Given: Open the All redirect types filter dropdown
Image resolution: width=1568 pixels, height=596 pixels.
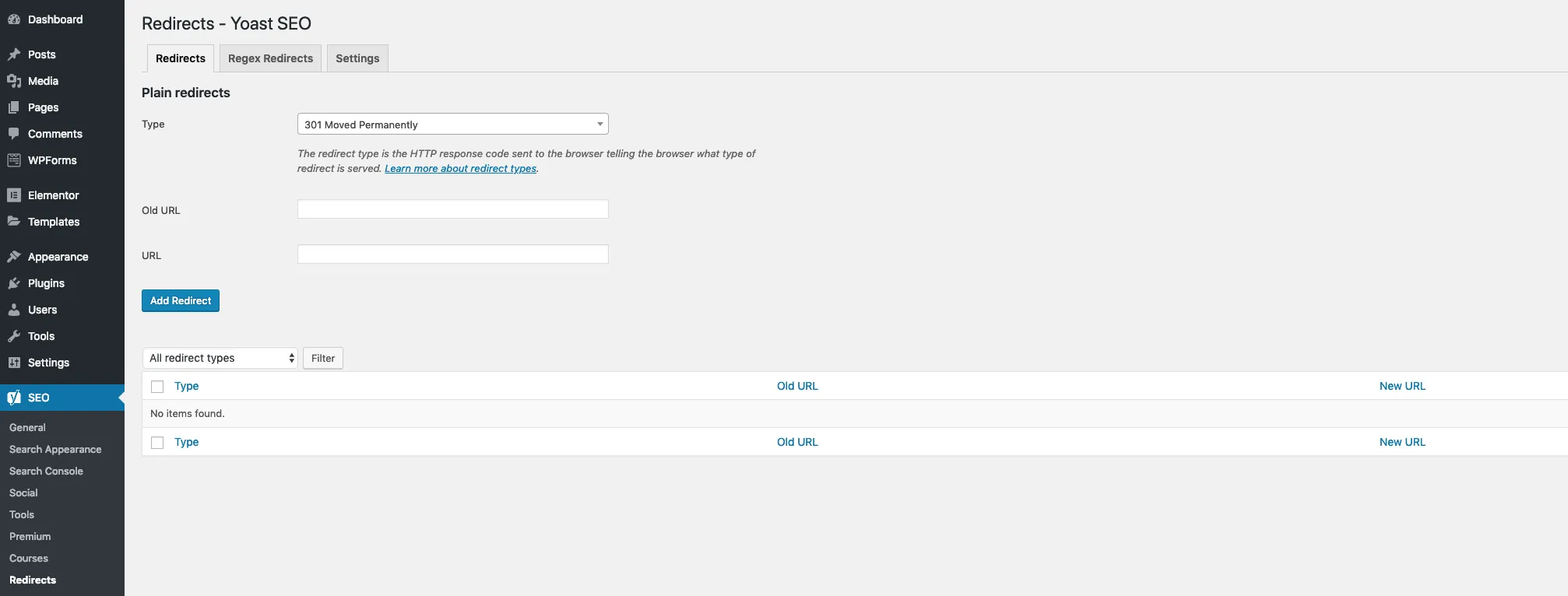Looking at the screenshot, I should (x=220, y=358).
